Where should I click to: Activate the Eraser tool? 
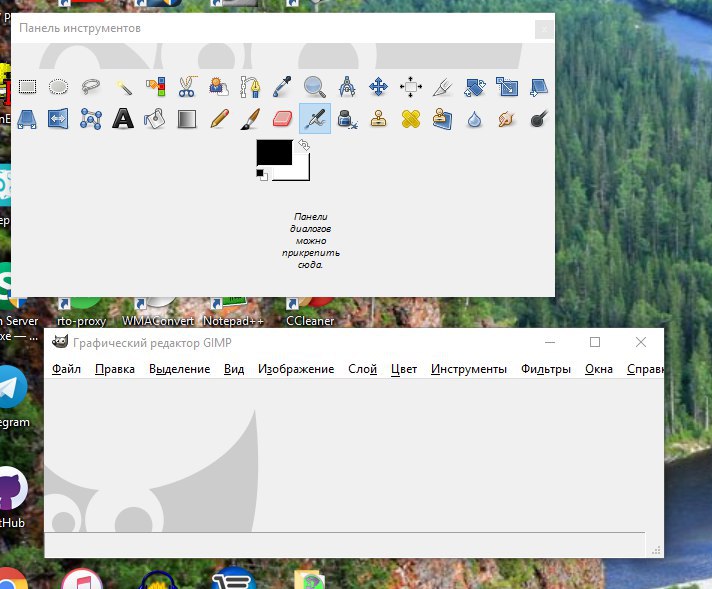[x=282, y=119]
